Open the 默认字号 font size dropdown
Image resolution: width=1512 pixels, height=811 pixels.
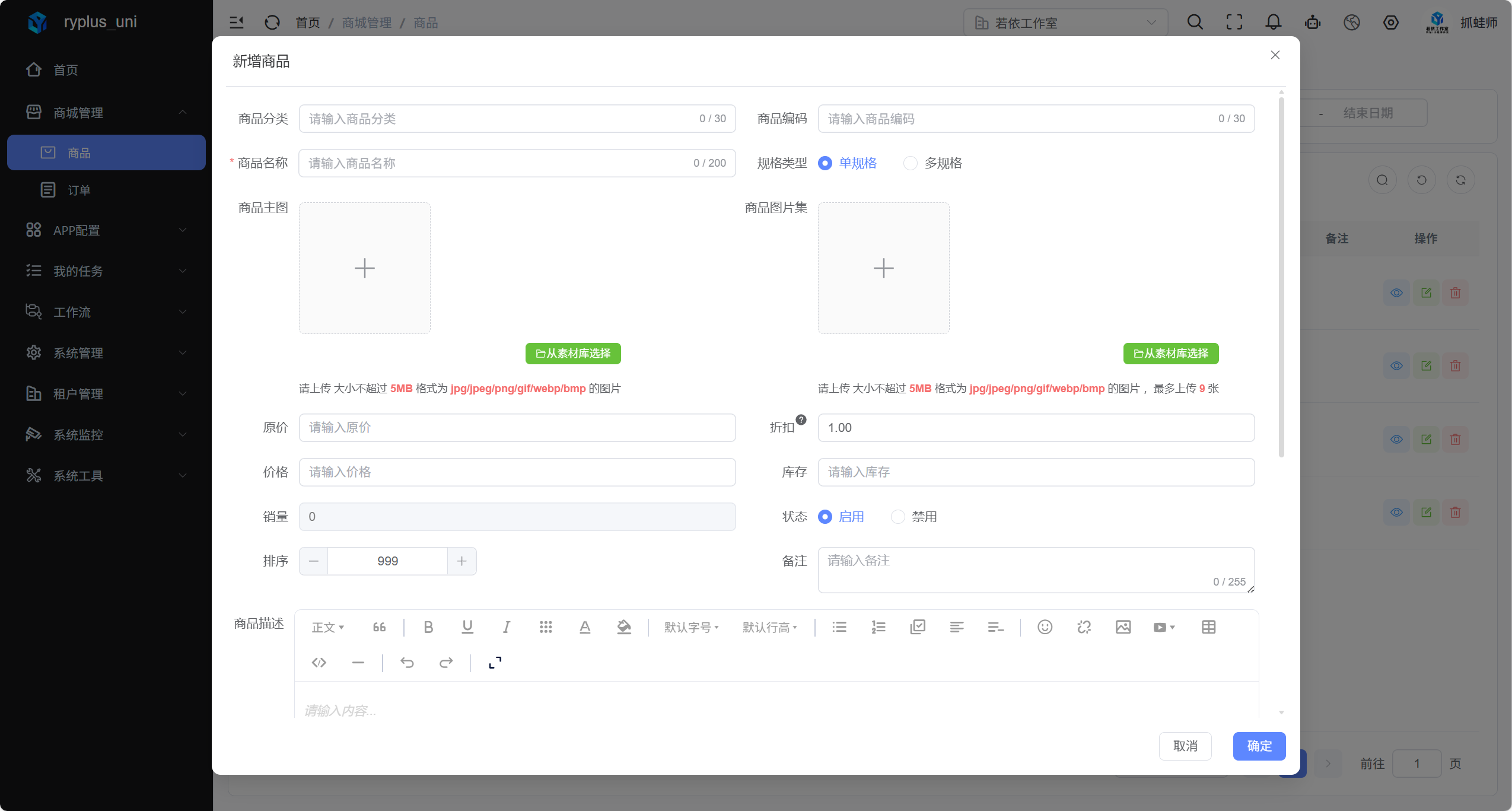point(691,627)
